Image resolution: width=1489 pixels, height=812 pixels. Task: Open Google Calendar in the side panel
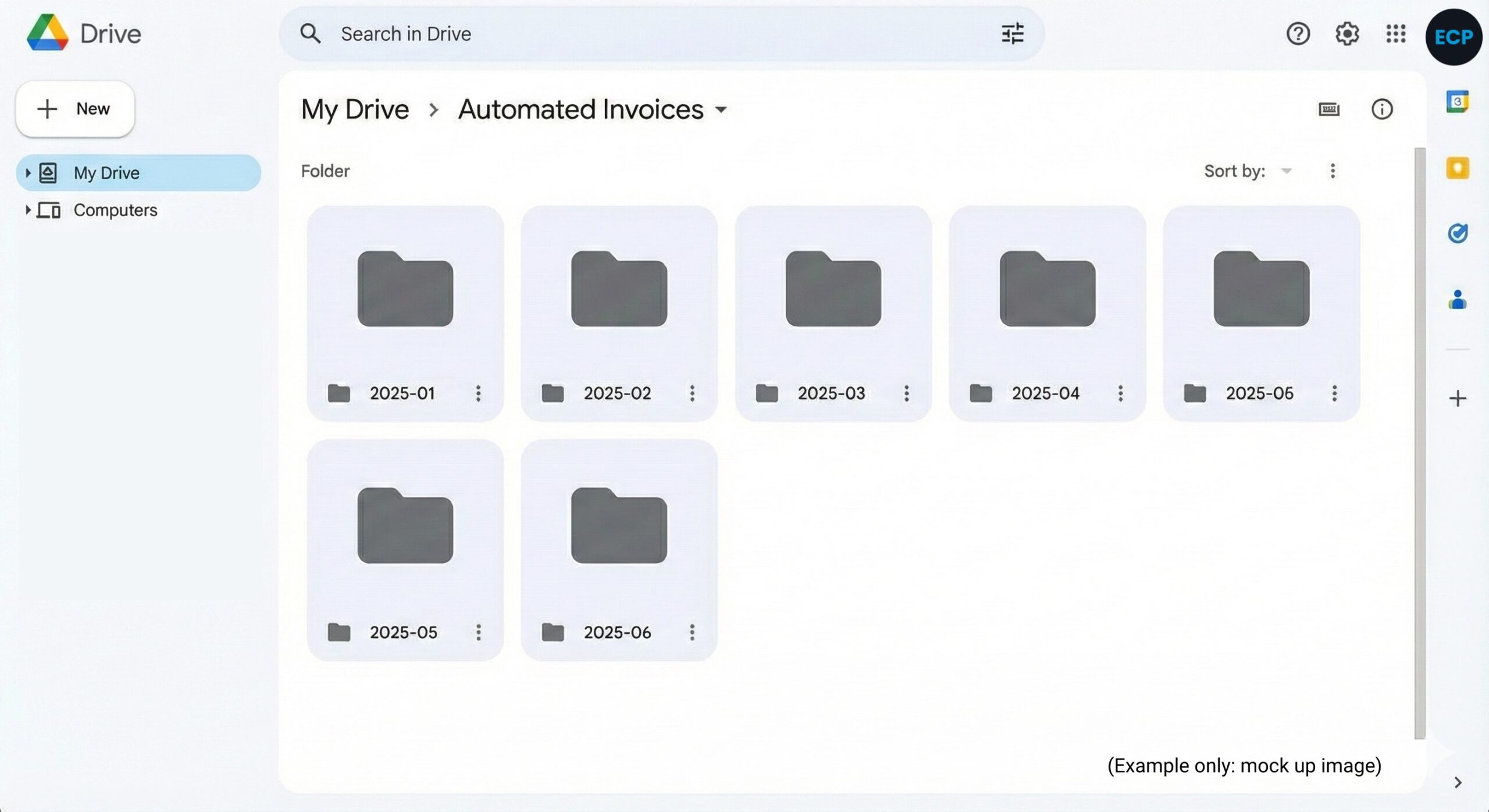click(x=1458, y=102)
